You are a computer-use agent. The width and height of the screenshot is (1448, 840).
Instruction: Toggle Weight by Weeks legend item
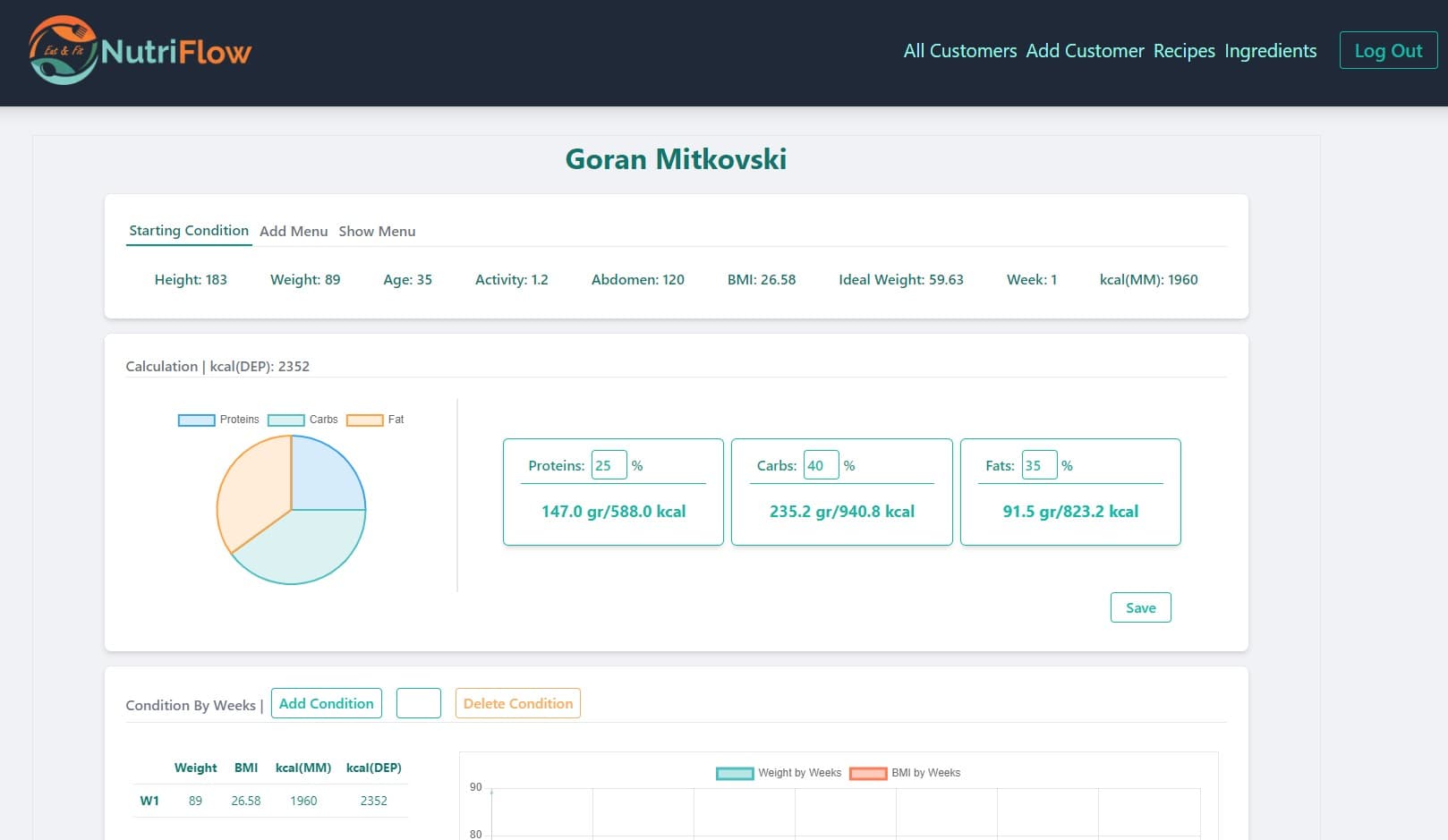[x=735, y=773]
